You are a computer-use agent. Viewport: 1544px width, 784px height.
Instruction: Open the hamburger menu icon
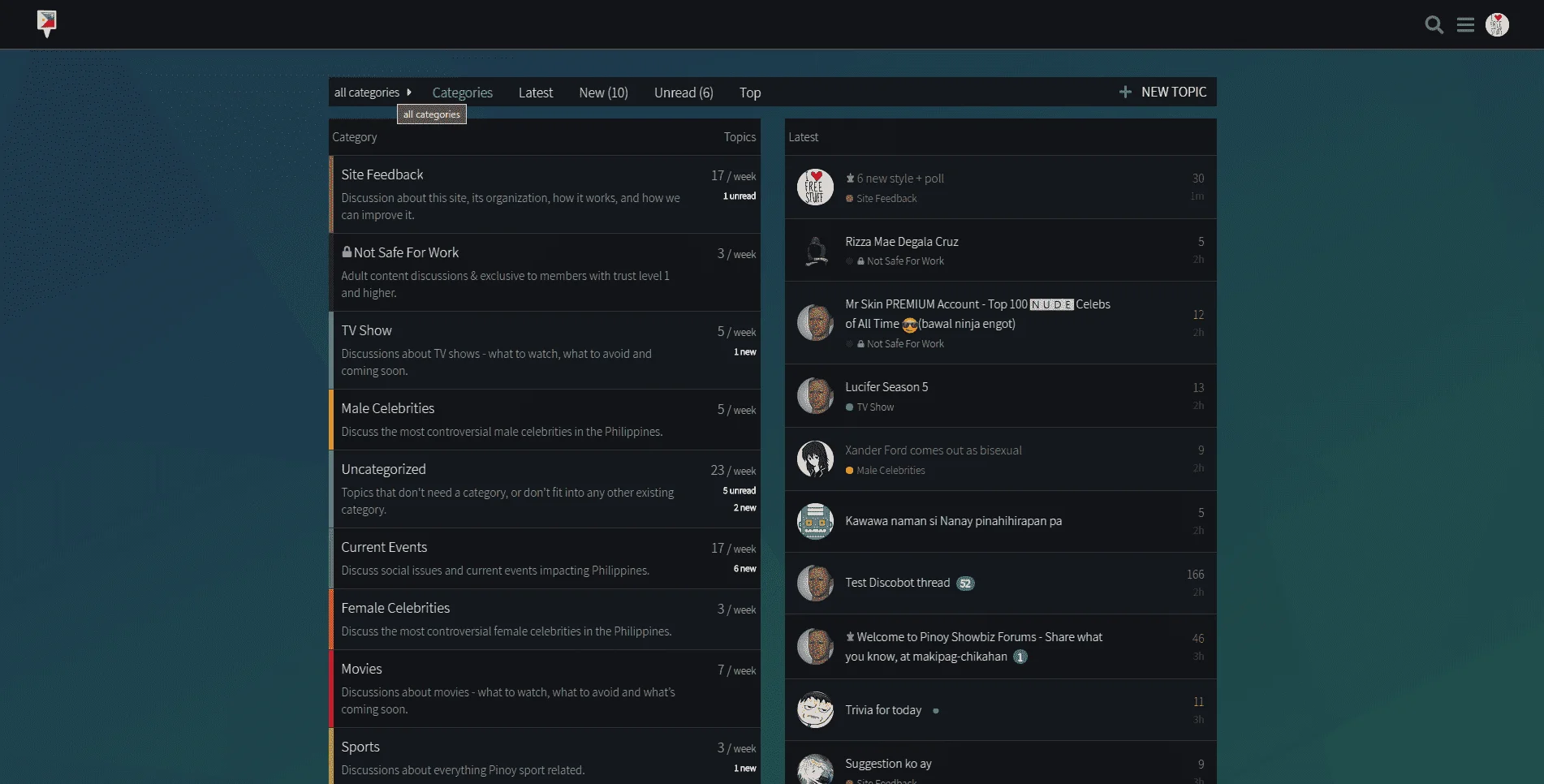click(x=1465, y=25)
